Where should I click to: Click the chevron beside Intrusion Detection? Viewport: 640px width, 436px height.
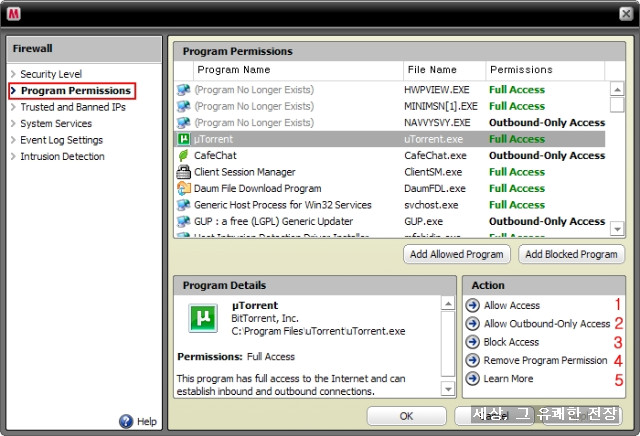coord(13,156)
